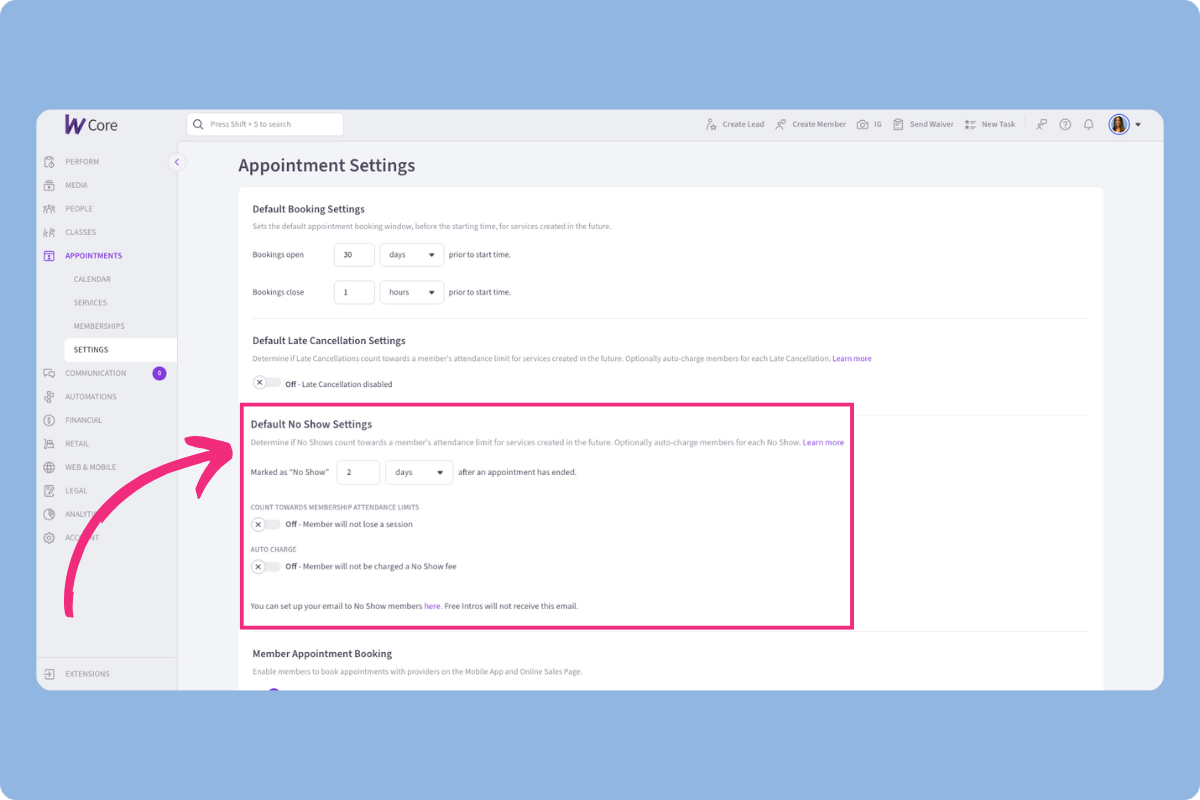
Task: Click the notifications bell icon
Action: (1088, 123)
